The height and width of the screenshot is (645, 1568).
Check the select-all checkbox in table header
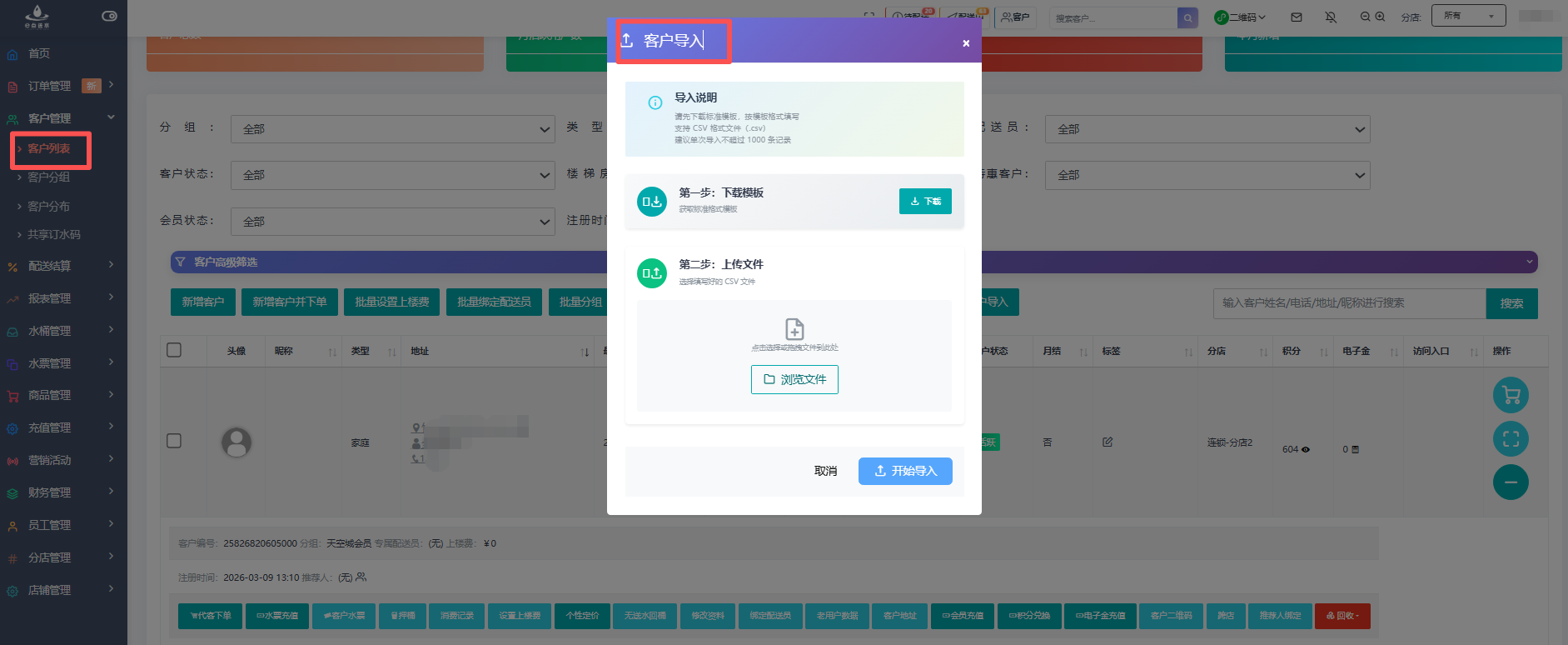pyautogui.click(x=174, y=350)
